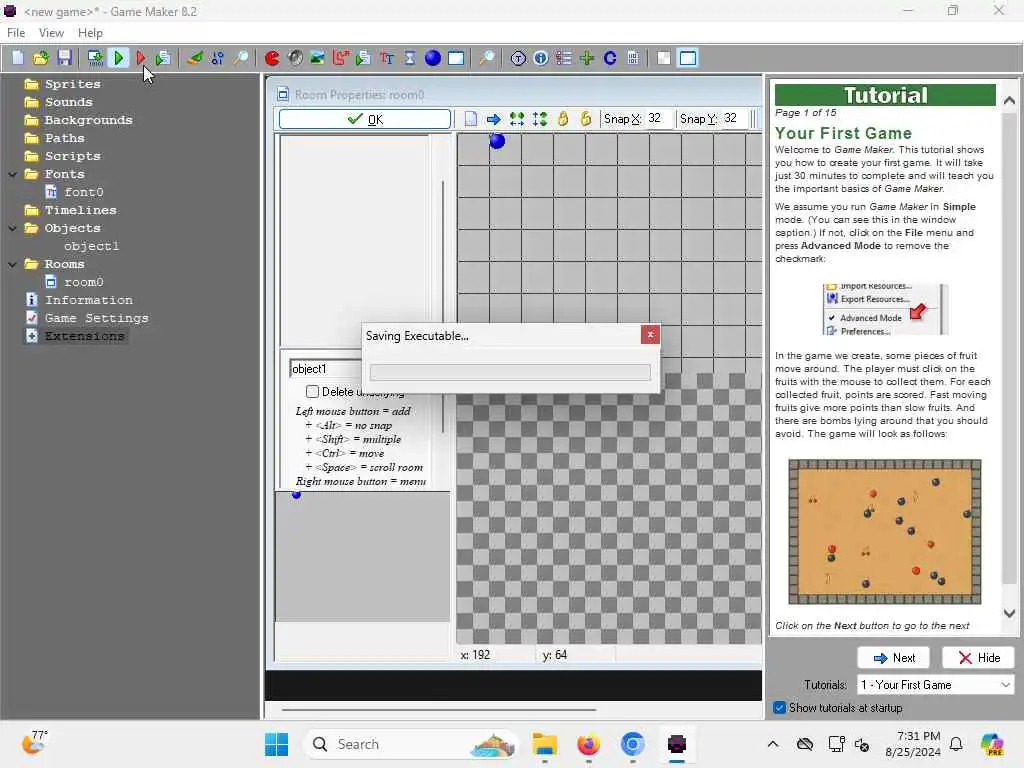The width and height of the screenshot is (1024, 768).
Task: Select room0 in resource tree
Action: [83, 282]
